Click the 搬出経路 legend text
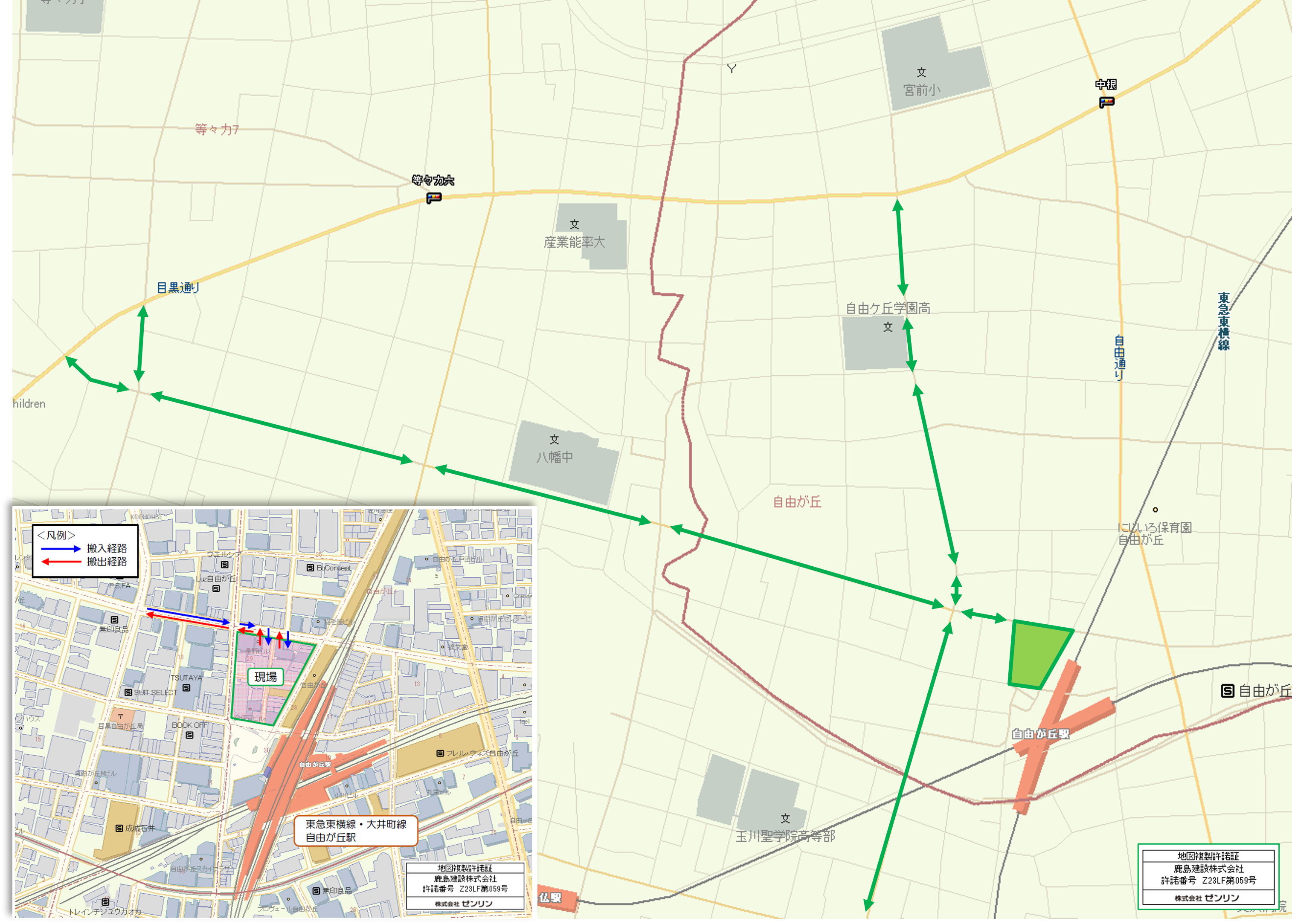 point(107,562)
